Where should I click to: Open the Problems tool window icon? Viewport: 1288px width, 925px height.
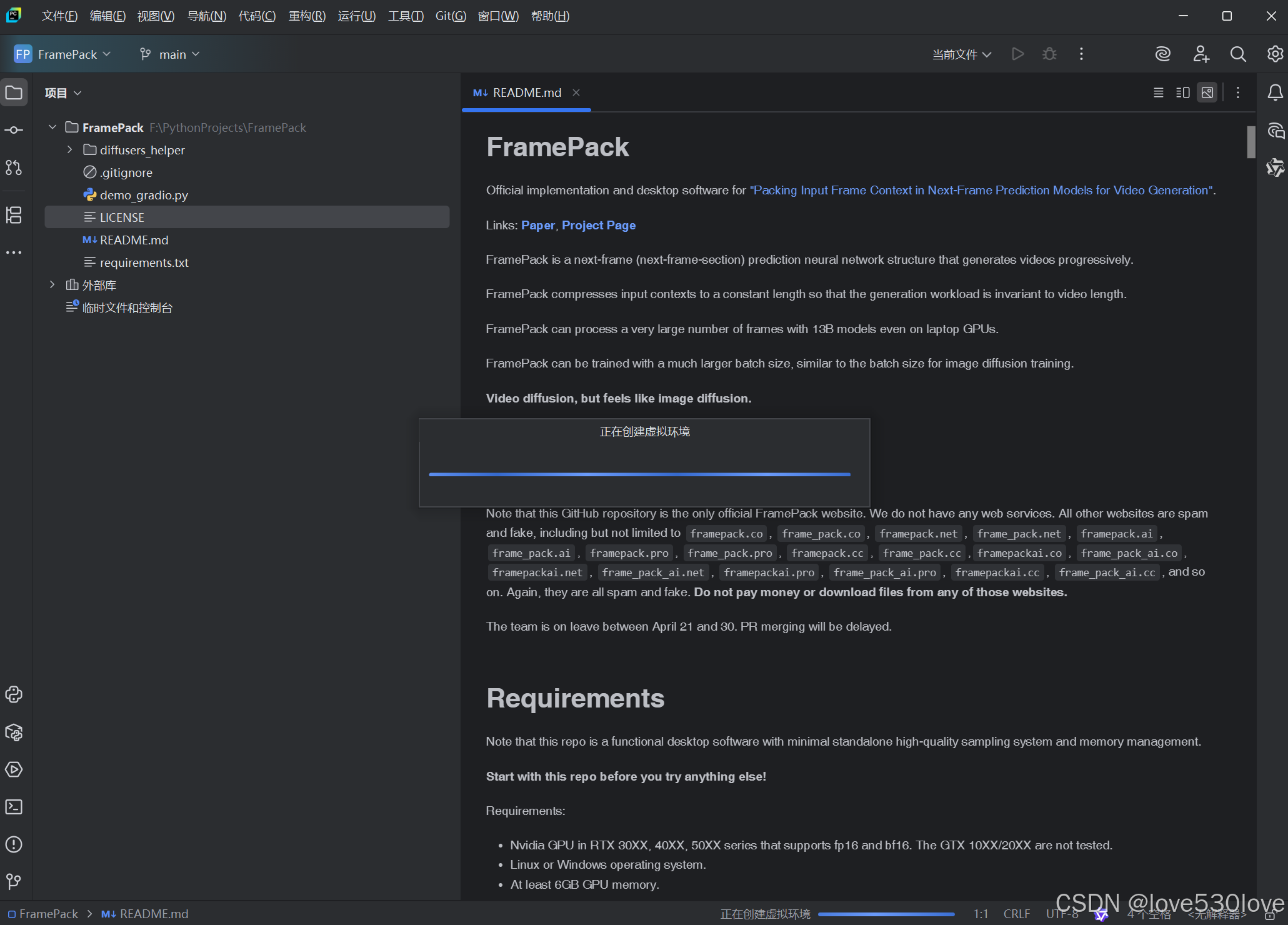pyautogui.click(x=14, y=844)
